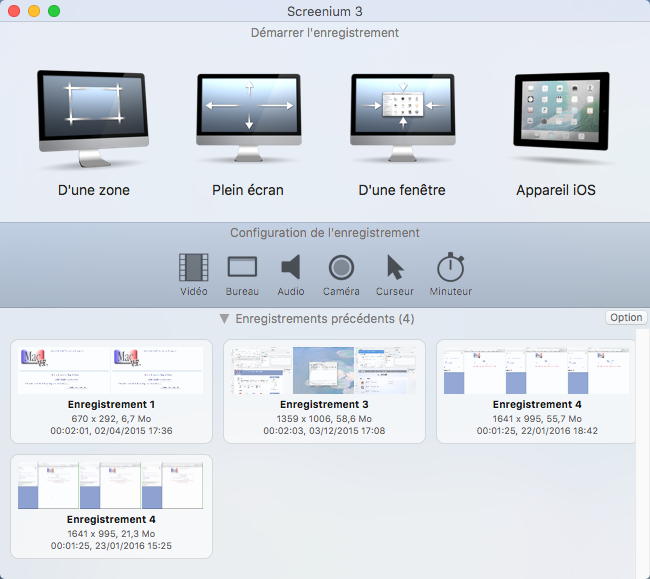Open Caméra configuration
The width and height of the screenshot is (650, 579).
(341, 267)
